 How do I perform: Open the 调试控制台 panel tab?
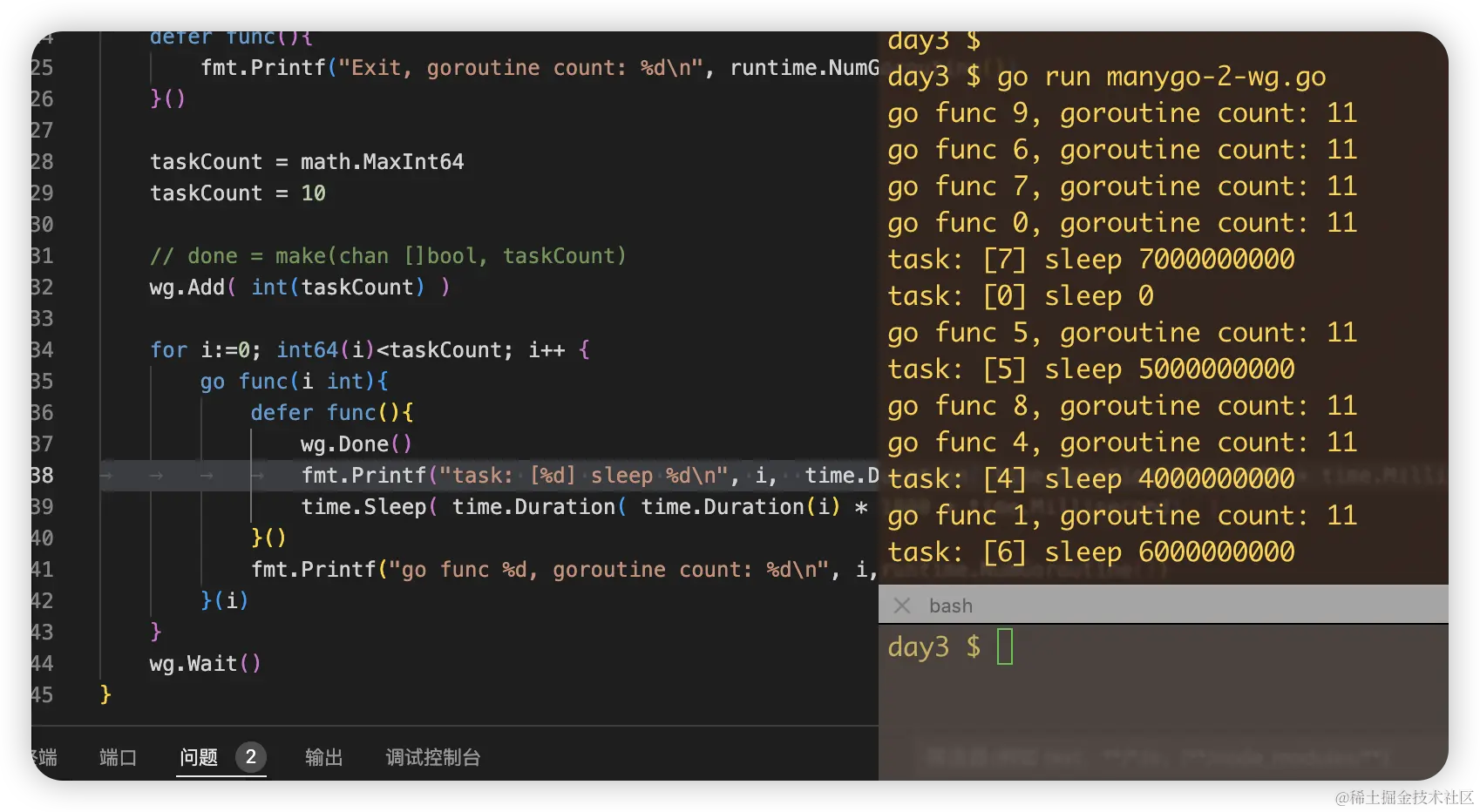click(x=433, y=757)
